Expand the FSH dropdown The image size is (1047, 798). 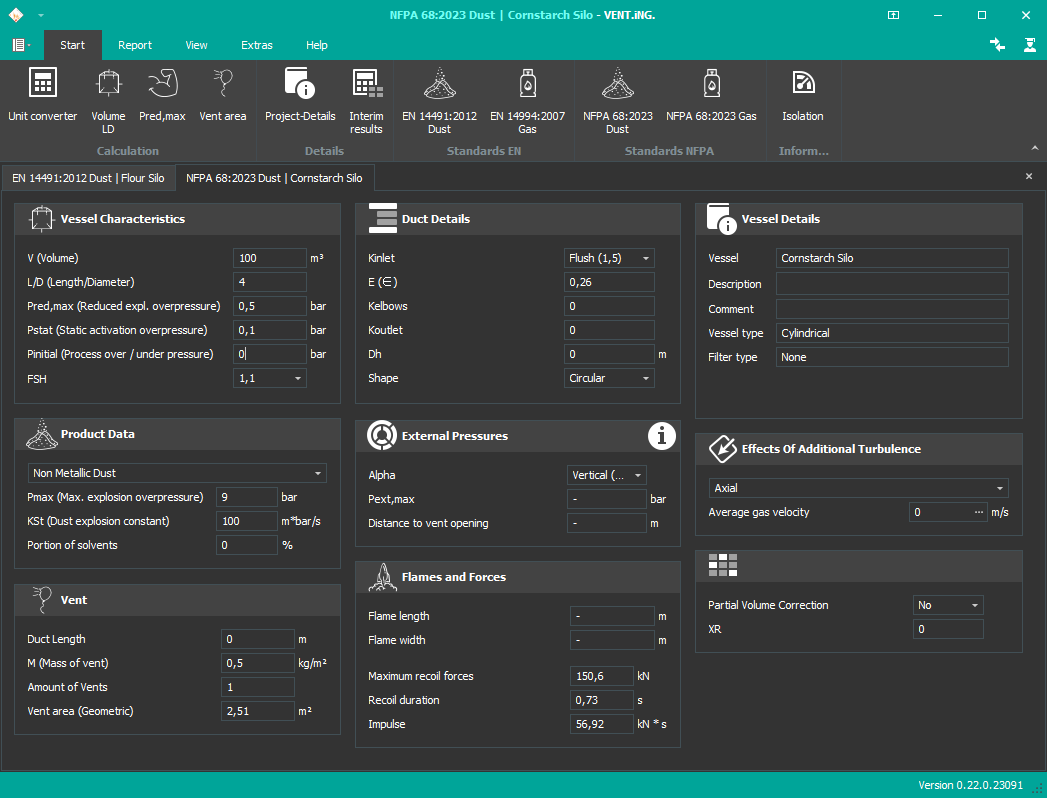tap(298, 379)
